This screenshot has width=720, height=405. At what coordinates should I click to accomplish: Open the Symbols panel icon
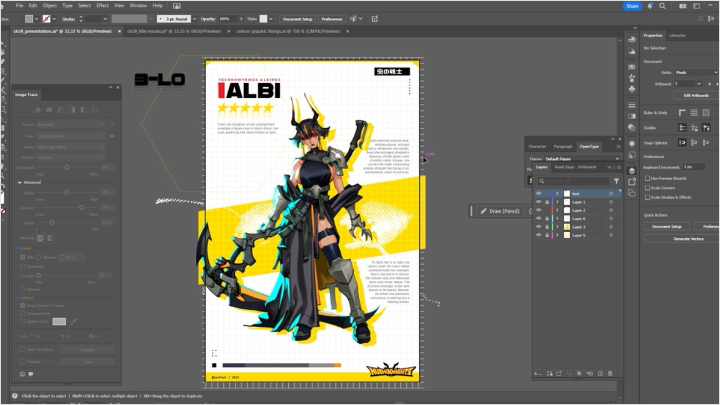pos(632,89)
